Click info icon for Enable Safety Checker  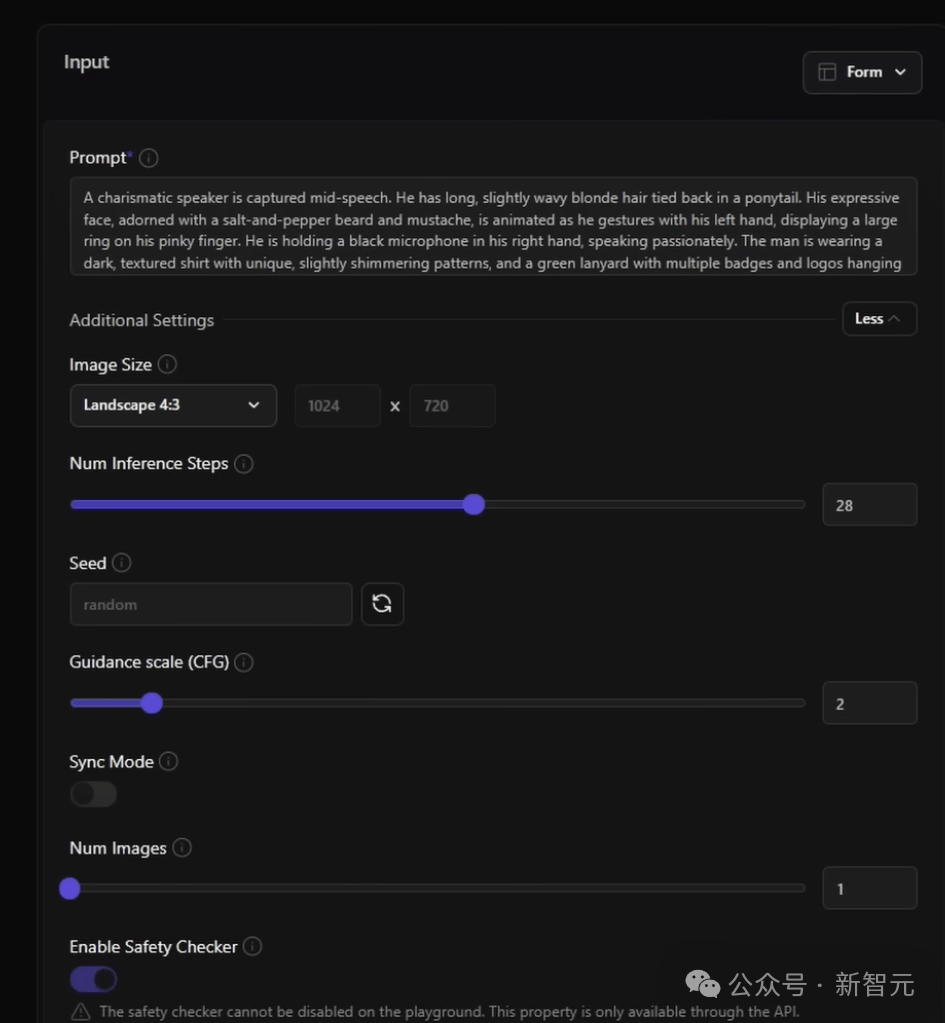tap(253, 946)
